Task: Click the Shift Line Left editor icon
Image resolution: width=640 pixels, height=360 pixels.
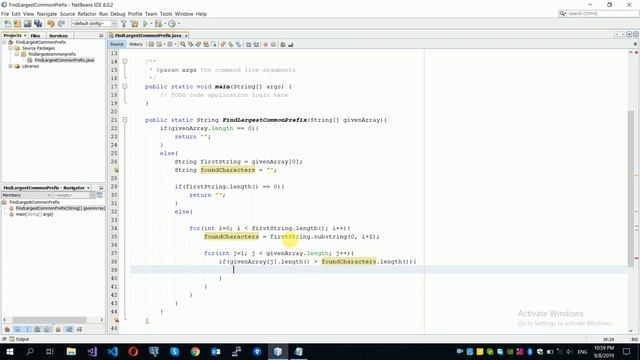Action: click(x=248, y=44)
